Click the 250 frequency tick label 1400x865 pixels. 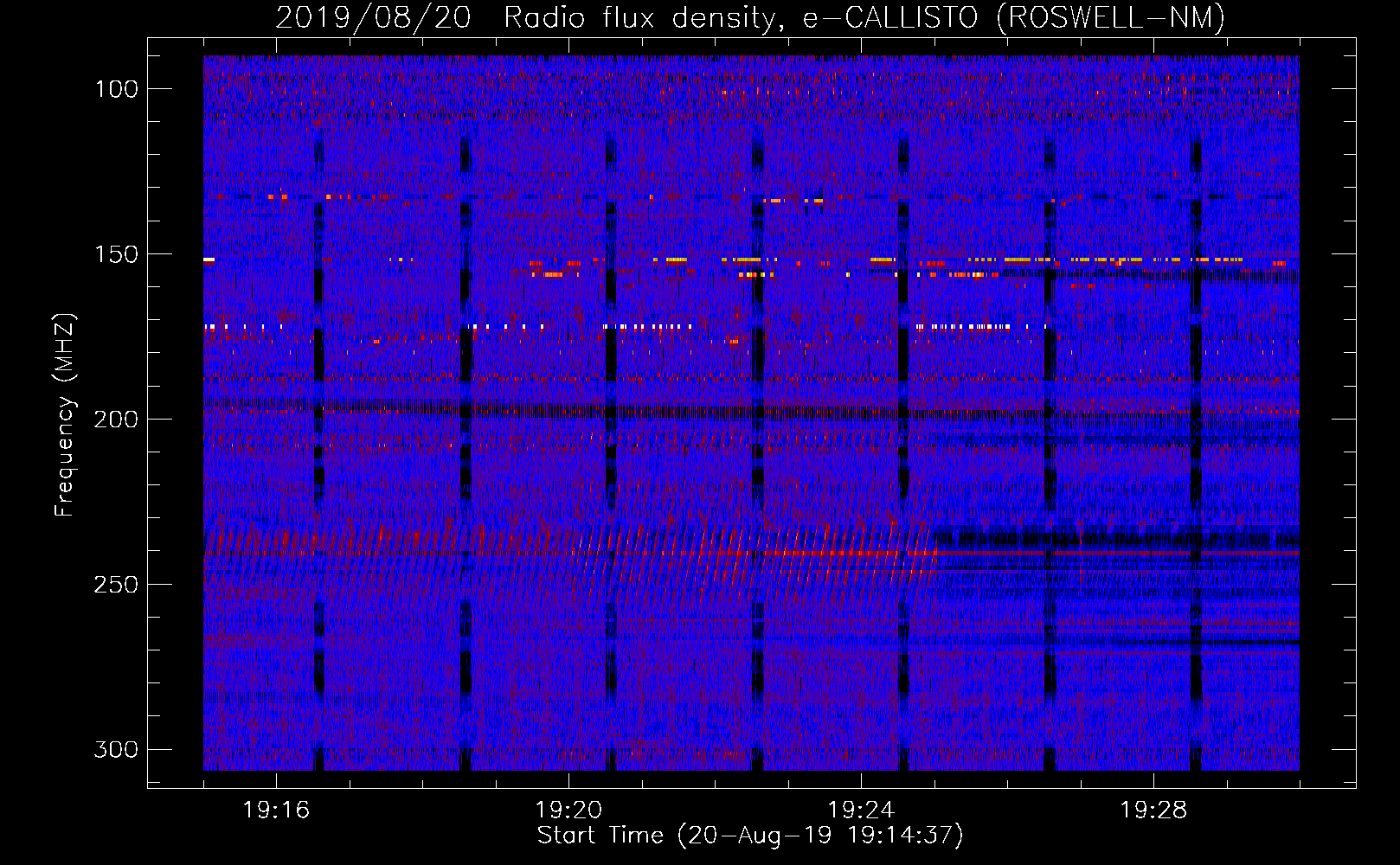116,585
